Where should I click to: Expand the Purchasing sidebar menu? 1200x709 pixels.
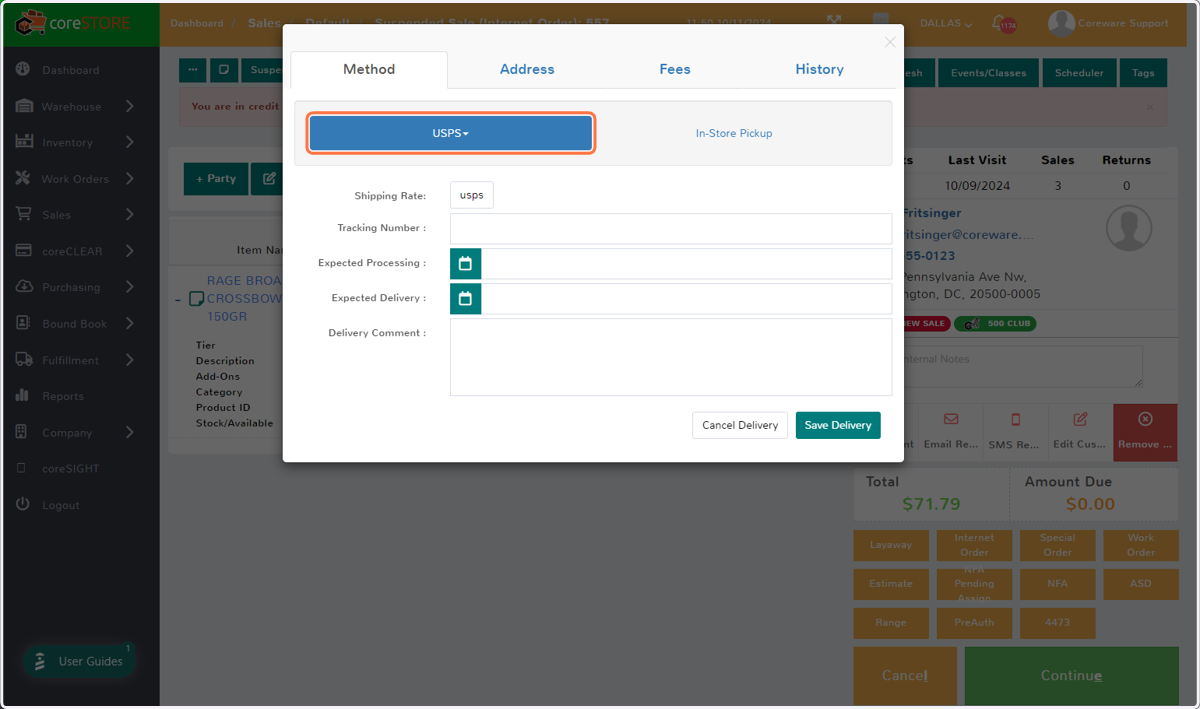point(129,287)
